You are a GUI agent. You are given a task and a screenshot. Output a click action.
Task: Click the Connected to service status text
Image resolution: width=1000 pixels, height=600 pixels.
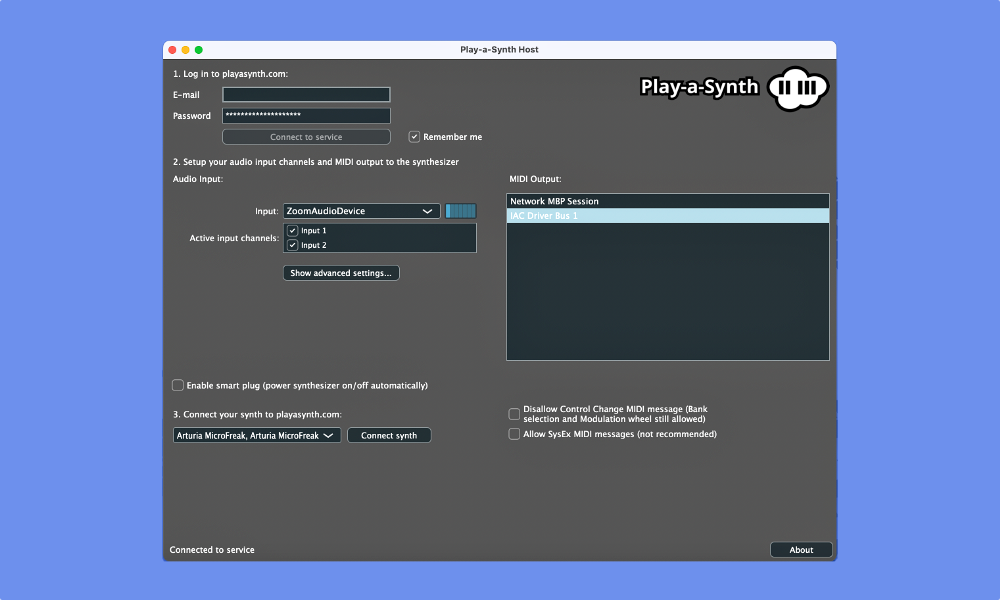pyautogui.click(x=212, y=550)
